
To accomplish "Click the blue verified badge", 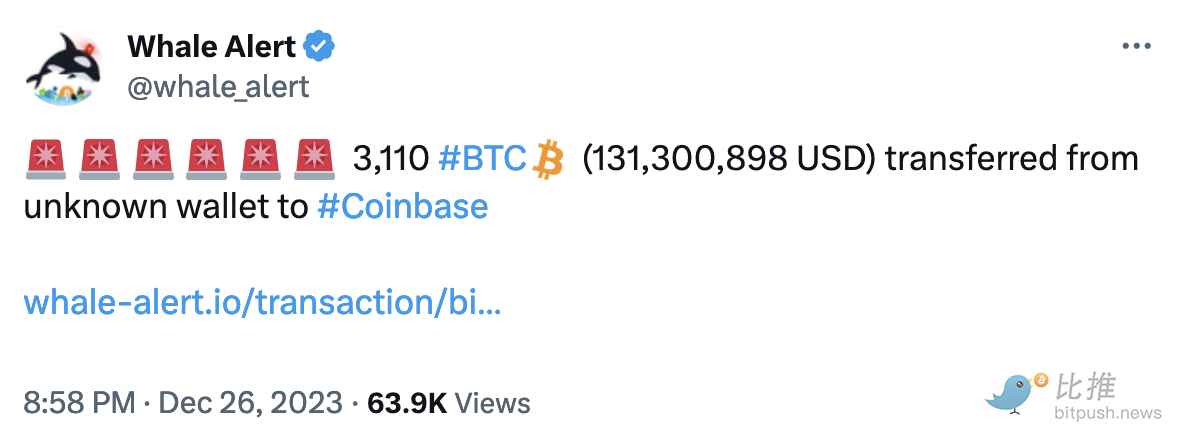I will click(x=320, y=46).
